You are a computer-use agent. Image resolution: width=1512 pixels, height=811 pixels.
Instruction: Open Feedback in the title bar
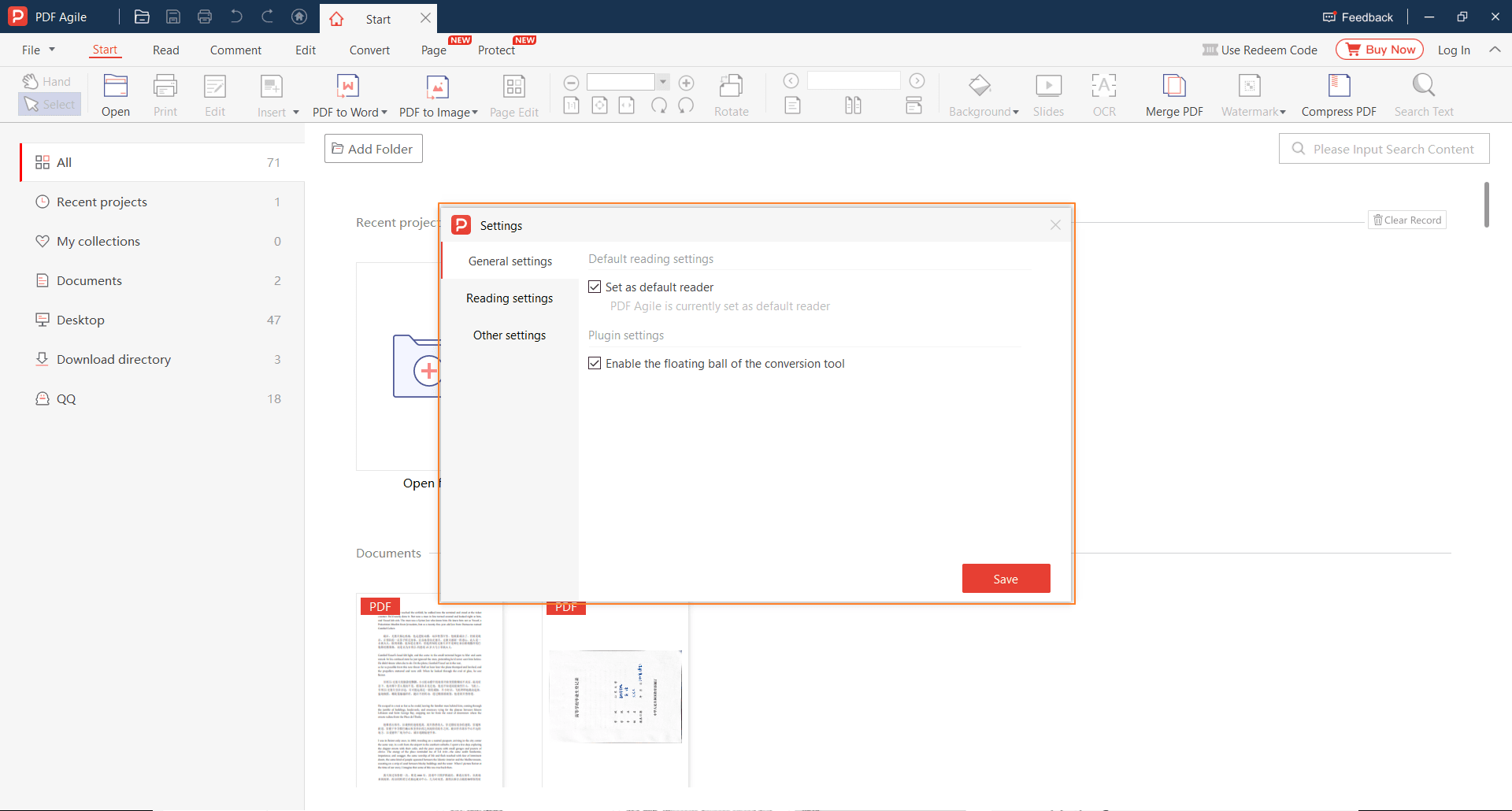1358,17
